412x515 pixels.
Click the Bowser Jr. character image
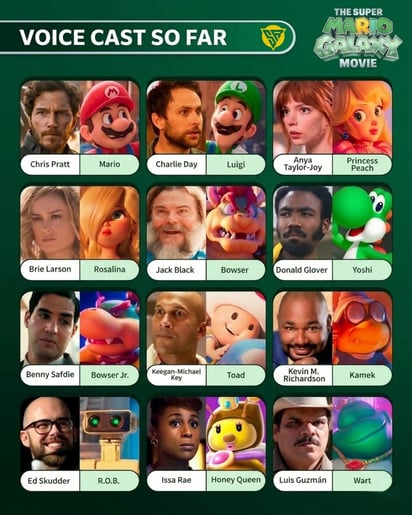110,328
